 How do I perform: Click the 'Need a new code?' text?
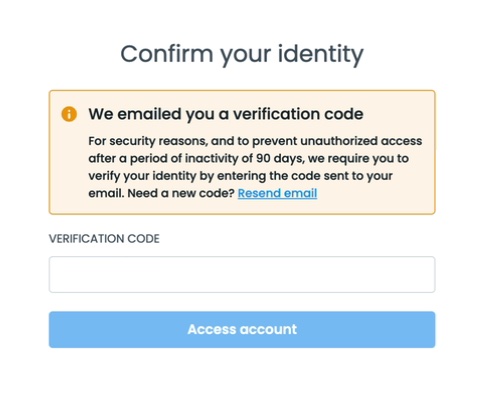(x=181, y=193)
